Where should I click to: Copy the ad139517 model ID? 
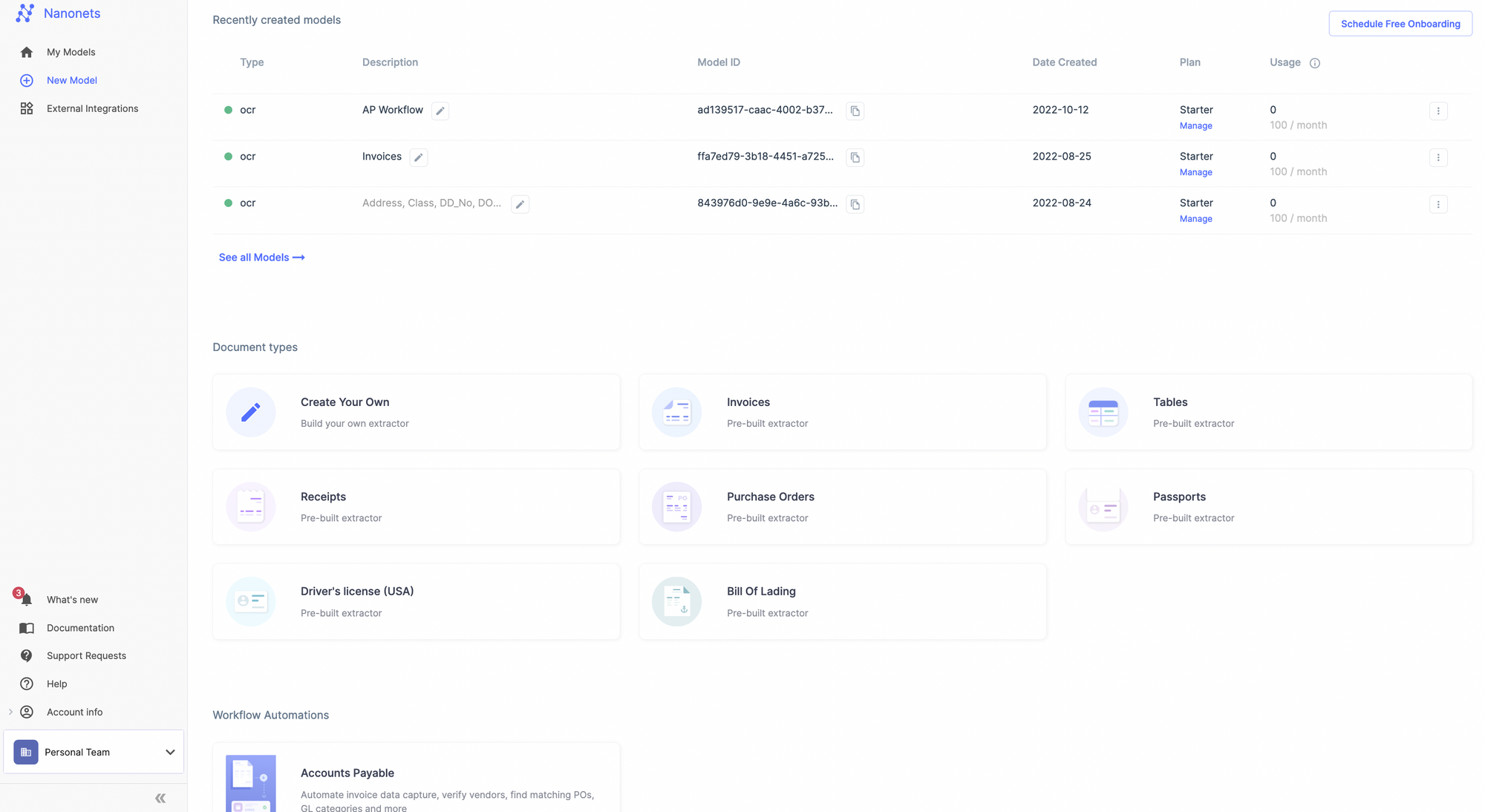pyautogui.click(x=855, y=111)
